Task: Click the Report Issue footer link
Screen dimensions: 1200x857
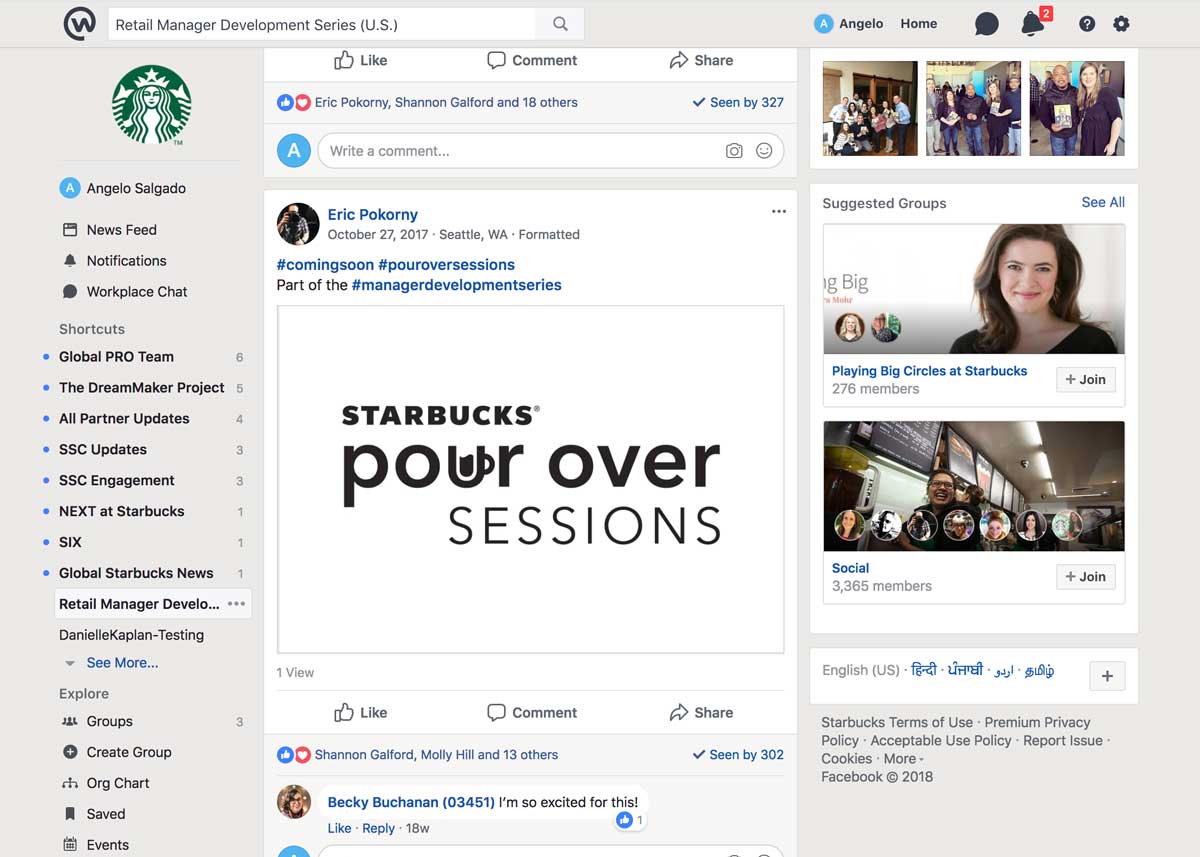Action: [1063, 740]
